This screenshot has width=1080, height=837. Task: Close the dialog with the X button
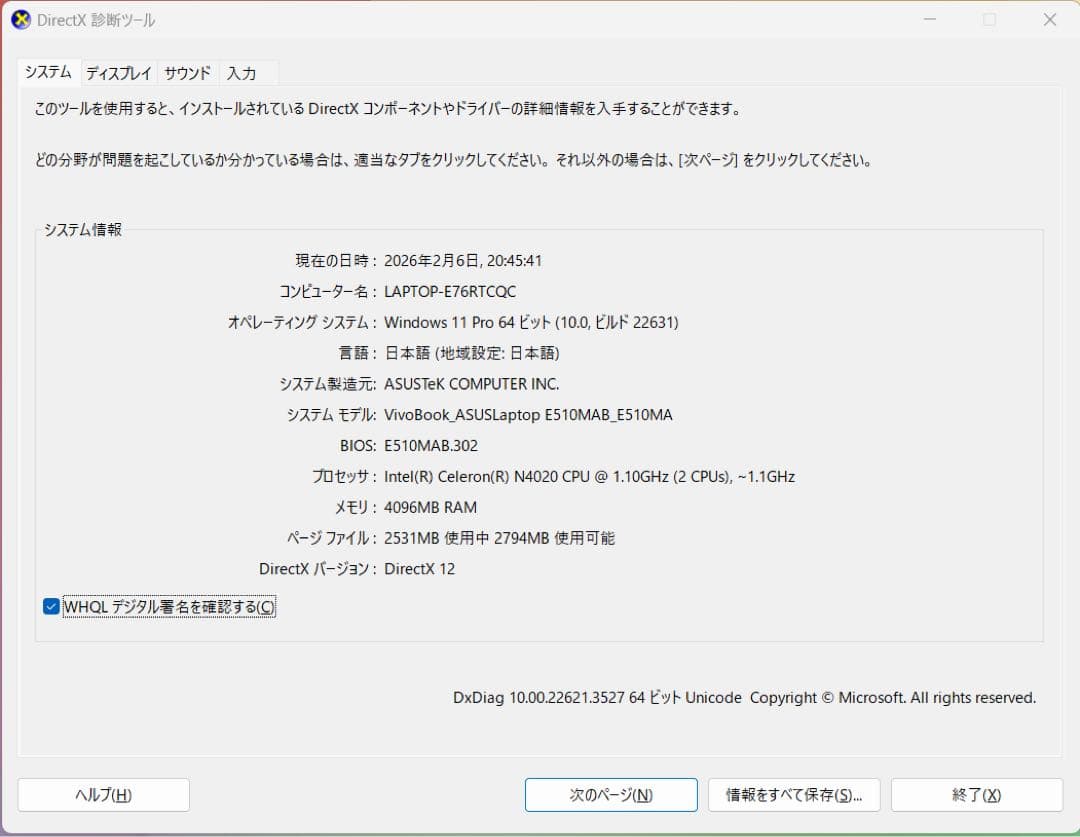click(1049, 19)
